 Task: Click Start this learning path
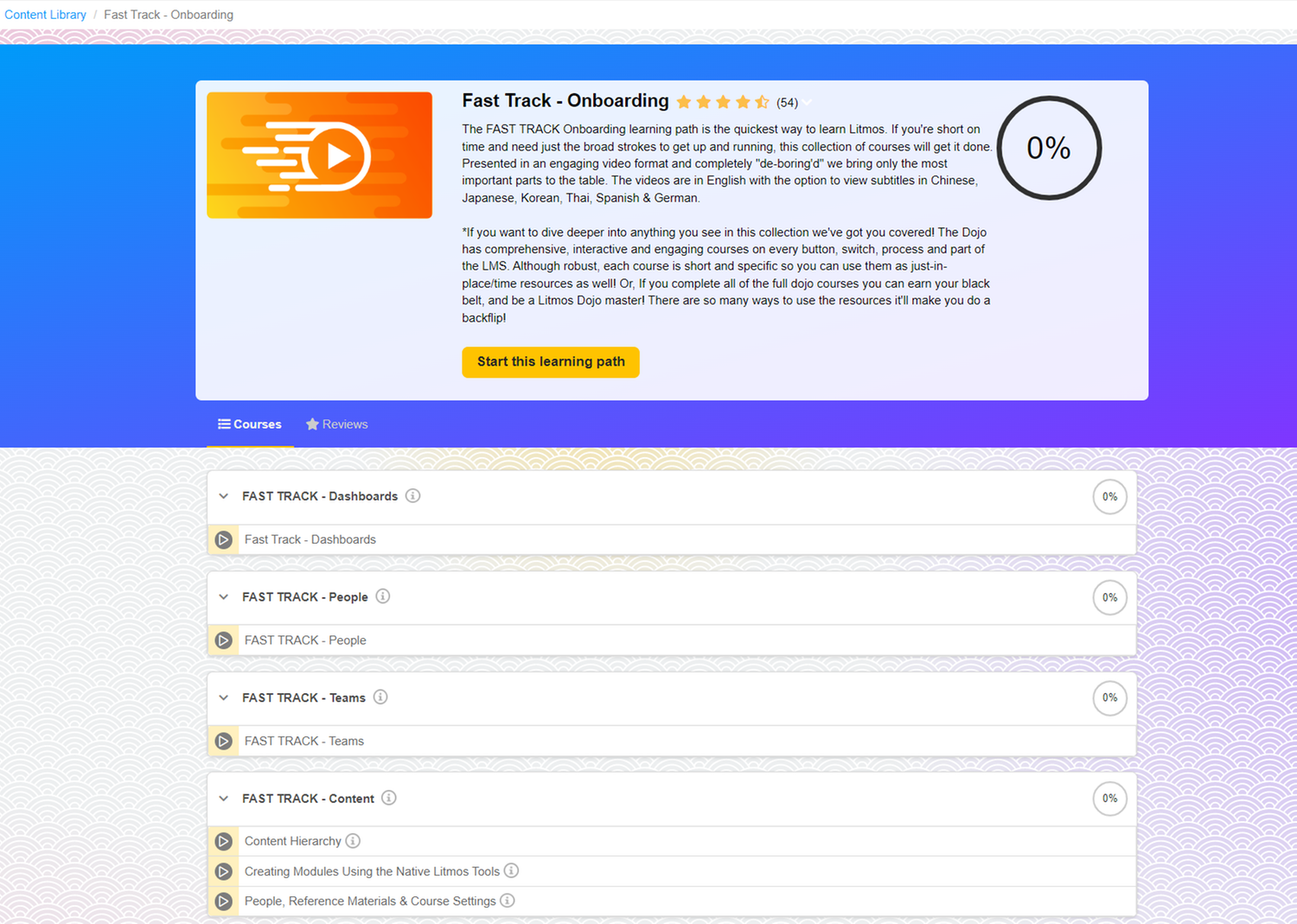click(550, 362)
